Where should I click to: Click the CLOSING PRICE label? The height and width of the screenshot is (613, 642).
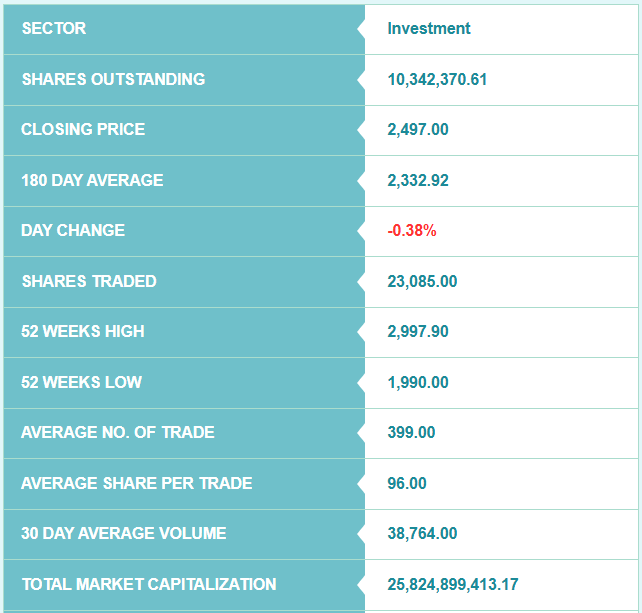point(83,129)
